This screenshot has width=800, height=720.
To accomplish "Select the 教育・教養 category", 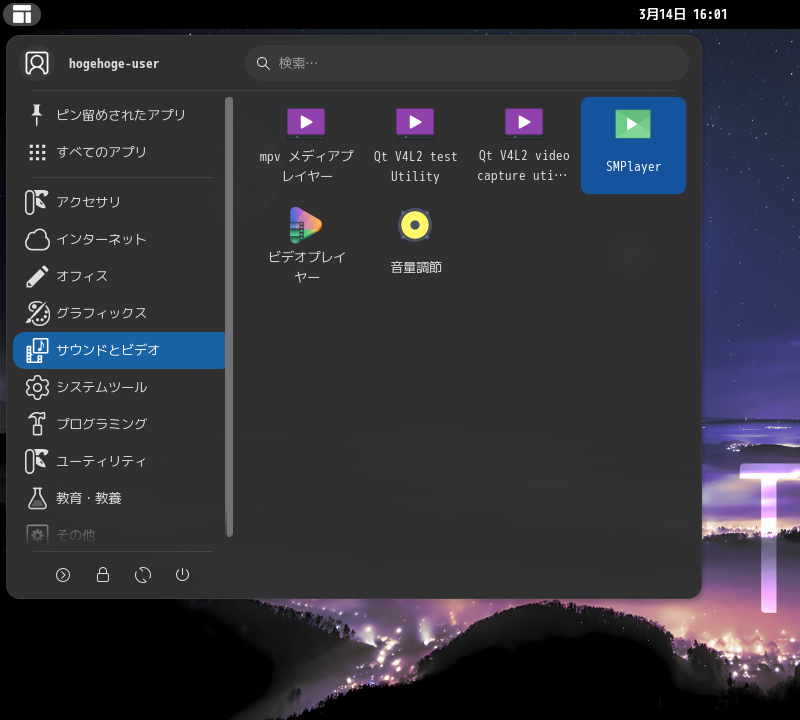I will pyautogui.click(x=118, y=498).
